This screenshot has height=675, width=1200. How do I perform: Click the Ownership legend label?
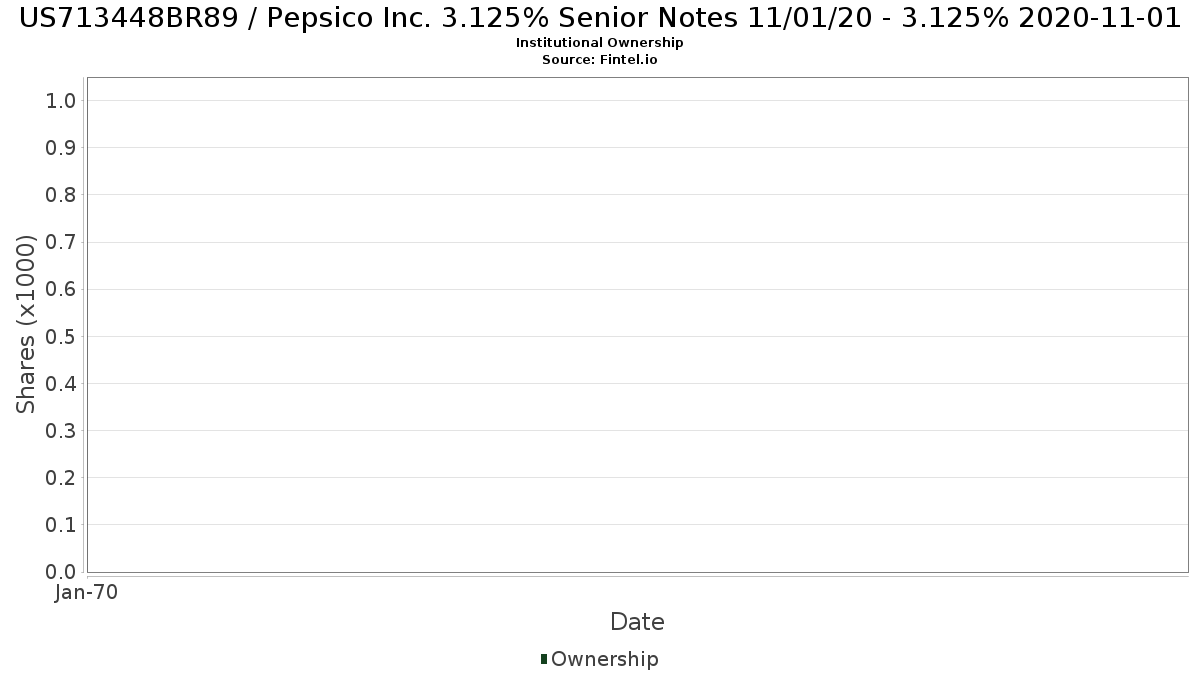point(605,659)
